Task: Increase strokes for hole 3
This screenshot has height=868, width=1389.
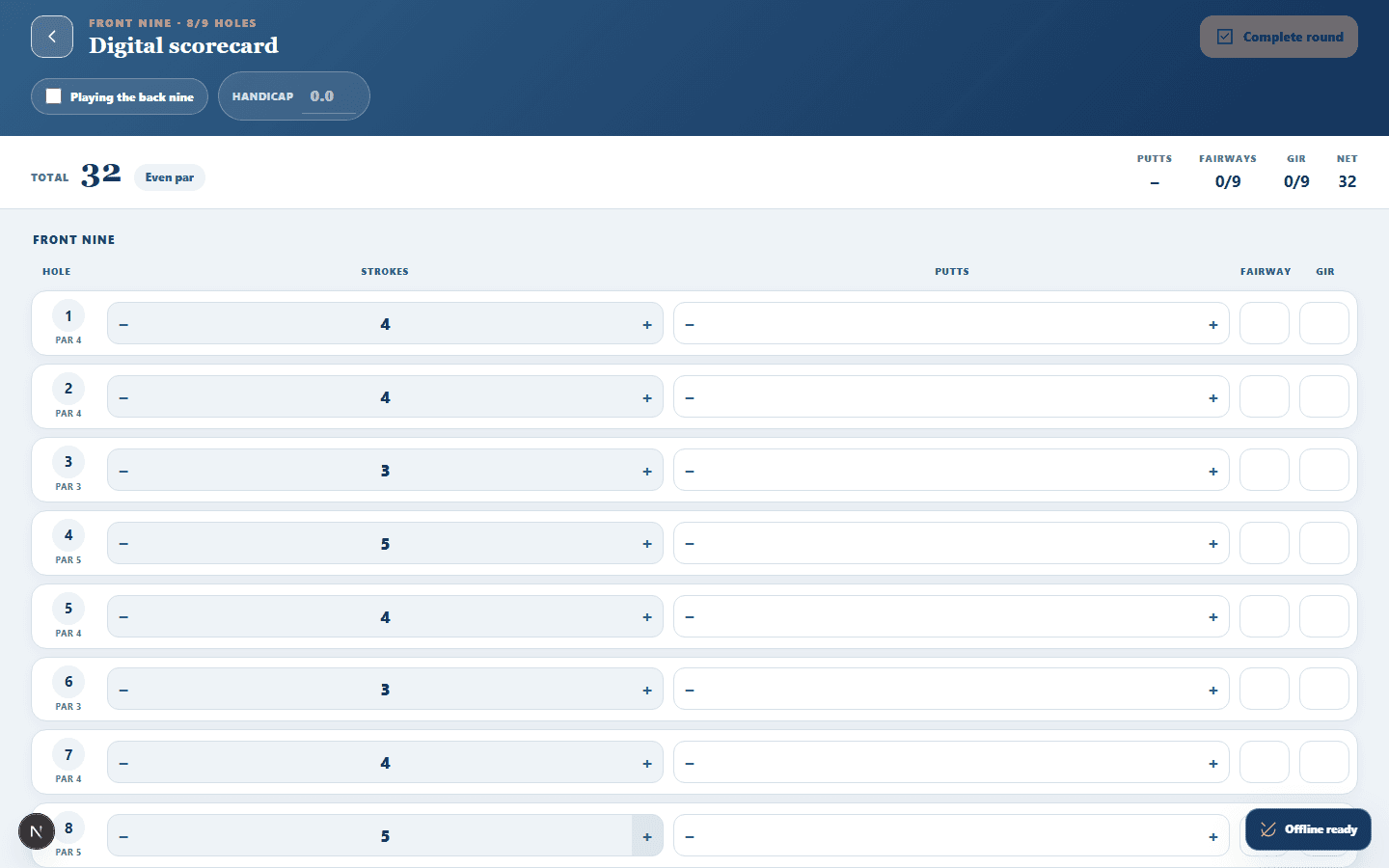Action: [x=647, y=471]
